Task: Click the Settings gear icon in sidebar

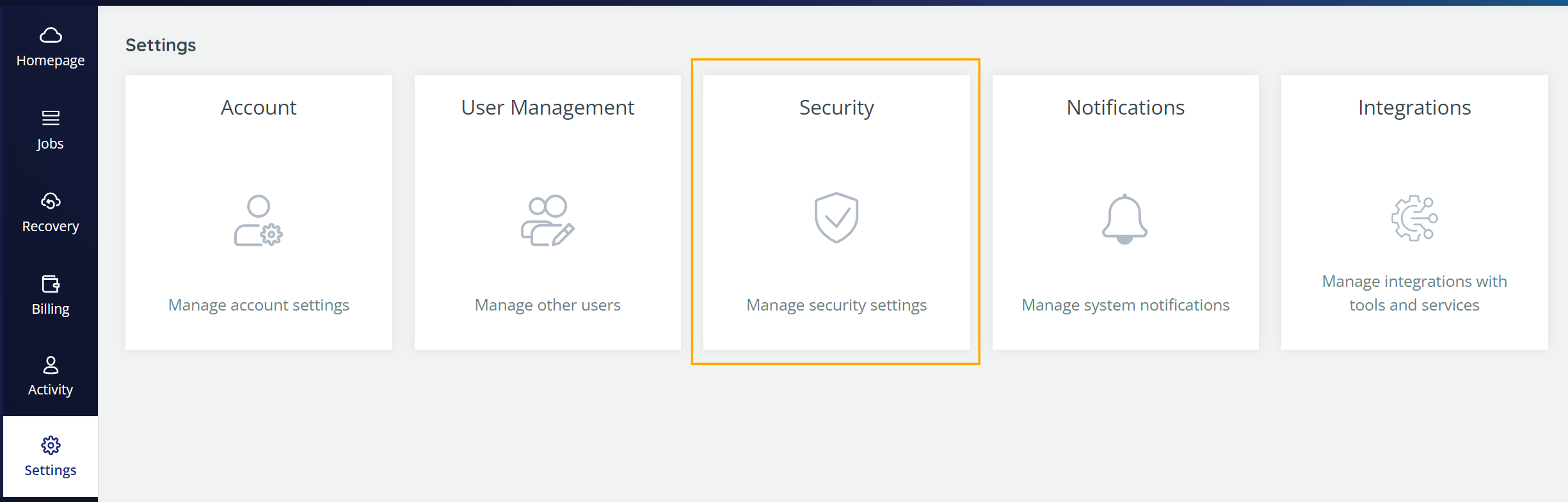Action: pos(51,445)
